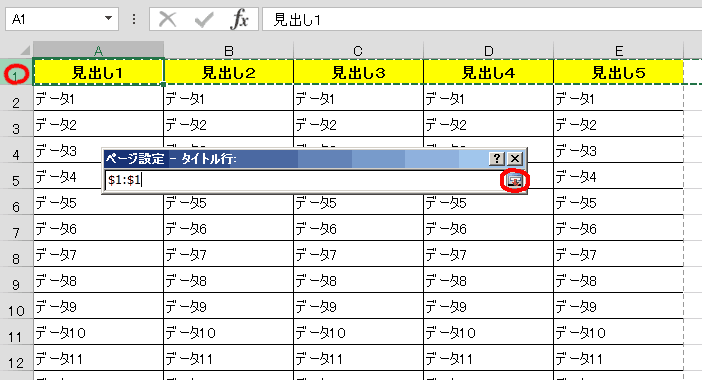Click データ10 cell in column C
702x380 pixels.
coord(359,332)
